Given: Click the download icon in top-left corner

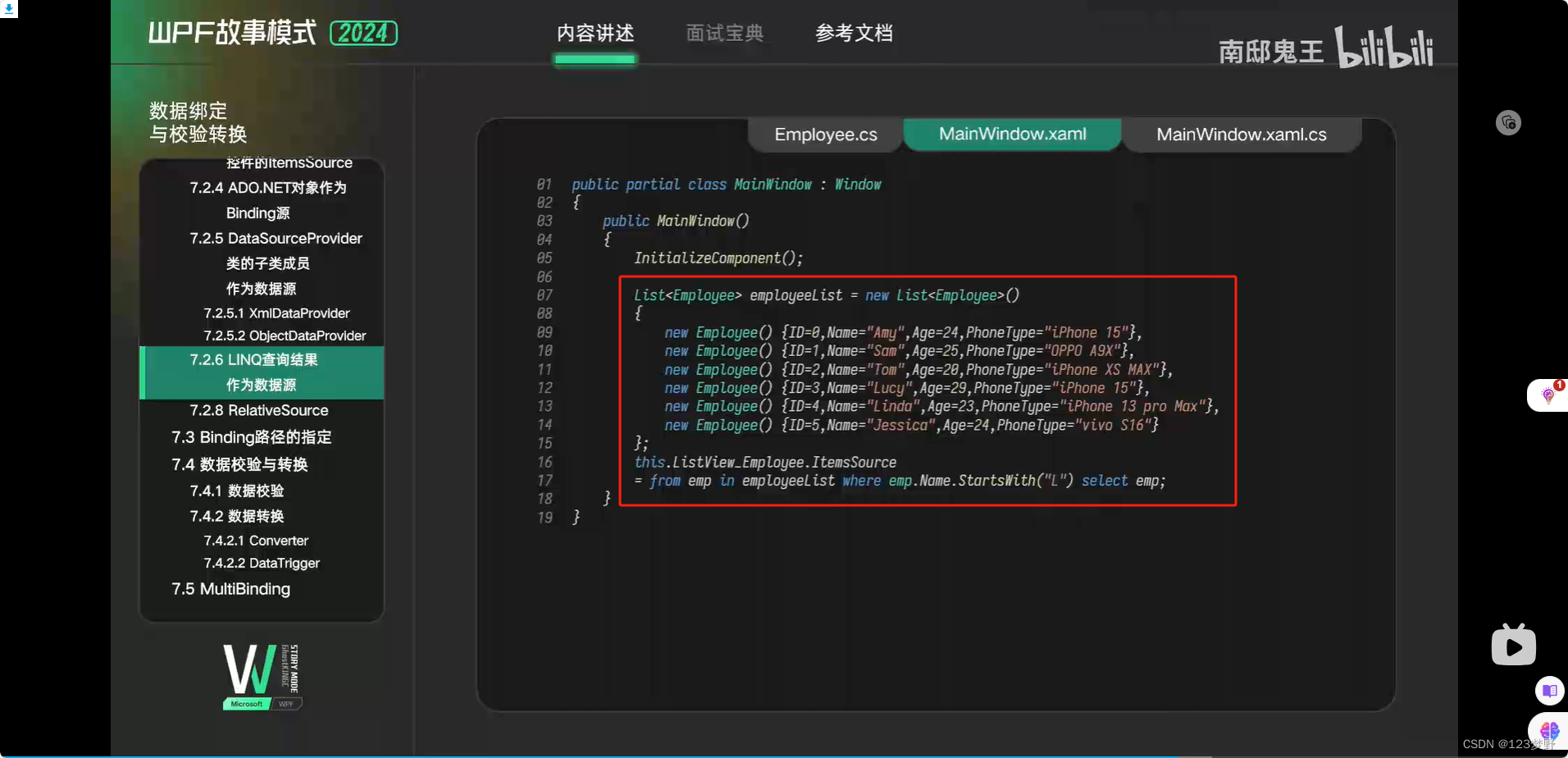Looking at the screenshot, I should 8,9.
